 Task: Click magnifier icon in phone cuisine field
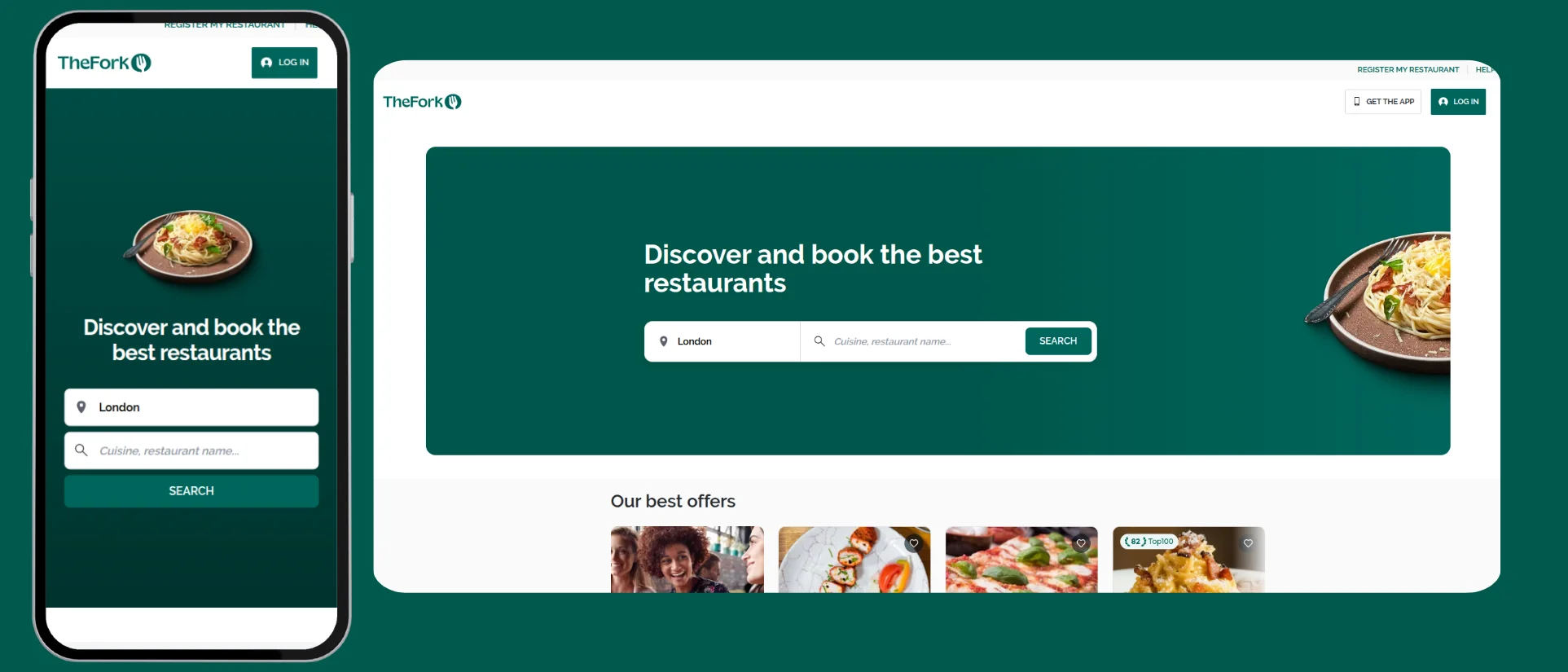click(81, 450)
